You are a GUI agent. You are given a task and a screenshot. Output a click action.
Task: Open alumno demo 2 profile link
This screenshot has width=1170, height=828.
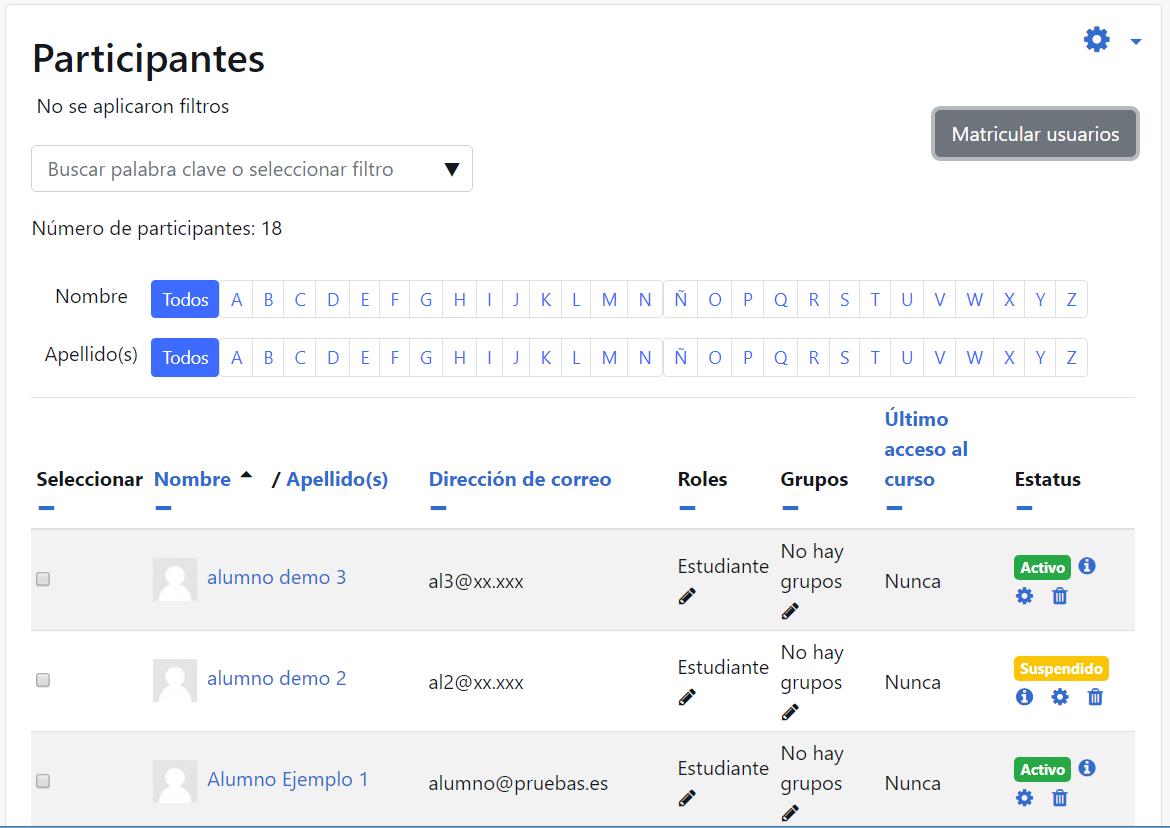coord(277,678)
